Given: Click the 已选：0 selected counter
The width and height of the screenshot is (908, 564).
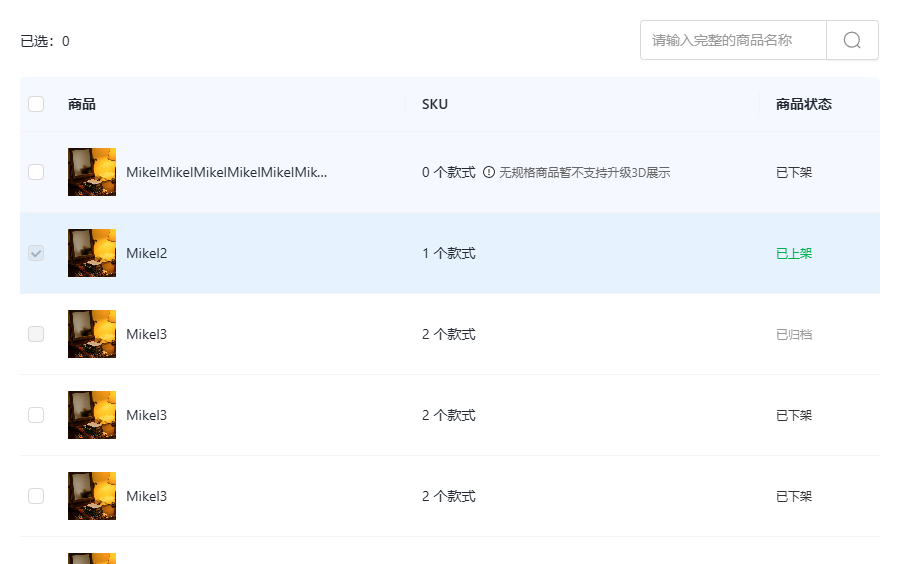Looking at the screenshot, I should (x=45, y=41).
